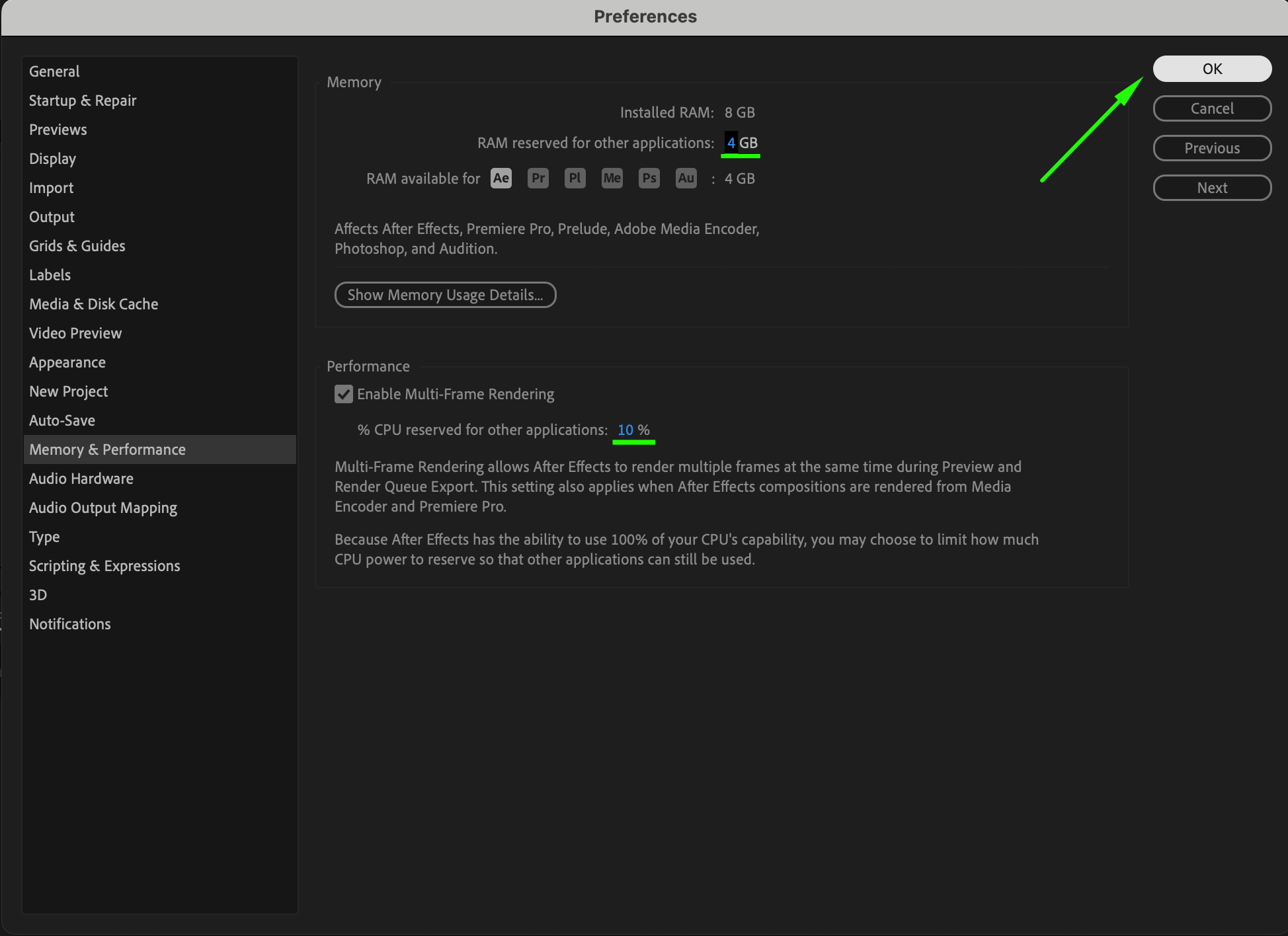This screenshot has width=1288, height=936.
Task: Select the General preferences category
Action: click(x=54, y=71)
